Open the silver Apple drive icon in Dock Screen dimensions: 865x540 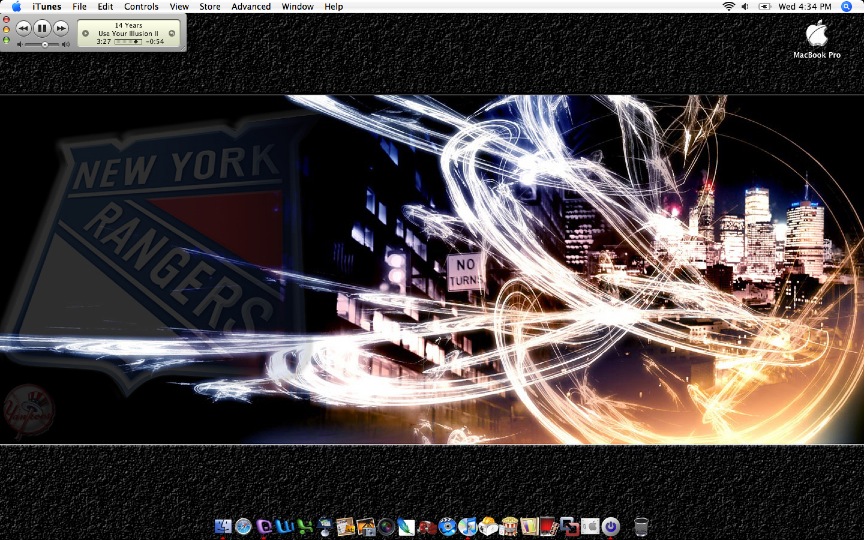tap(590, 526)
